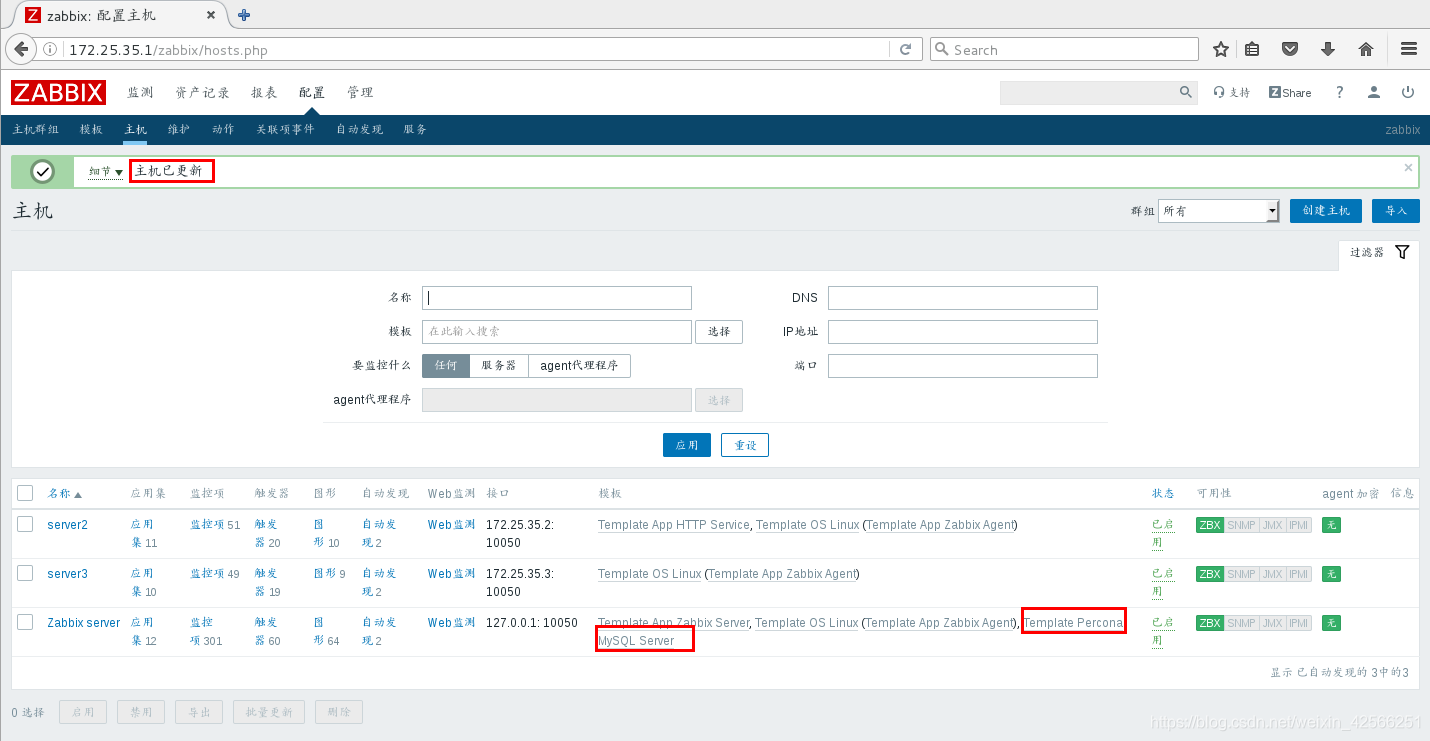
Task: Check the server3 row checkbox
Action: 25,573
